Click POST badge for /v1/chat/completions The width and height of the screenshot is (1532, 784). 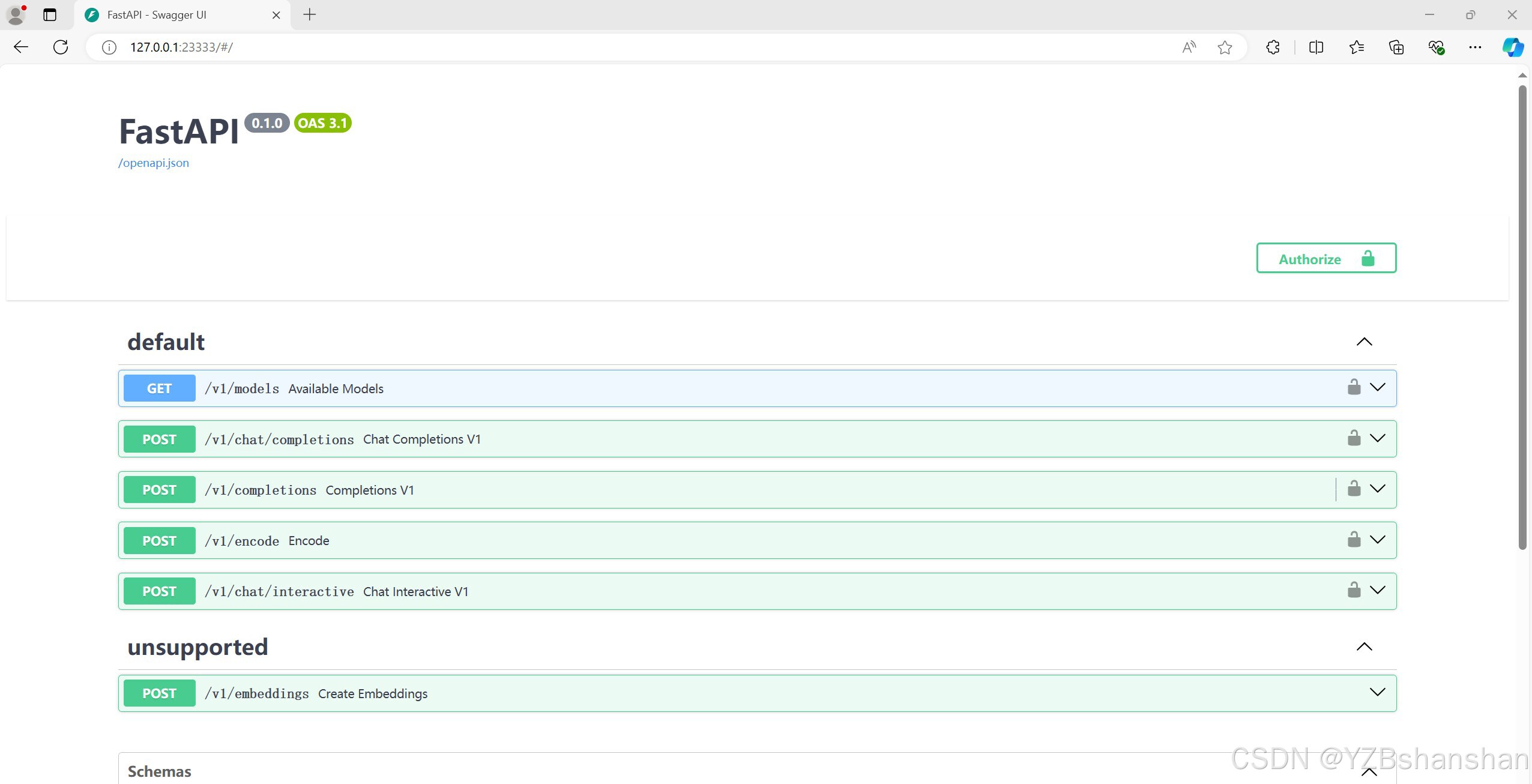pyautogui.click(x=160, y=439)
